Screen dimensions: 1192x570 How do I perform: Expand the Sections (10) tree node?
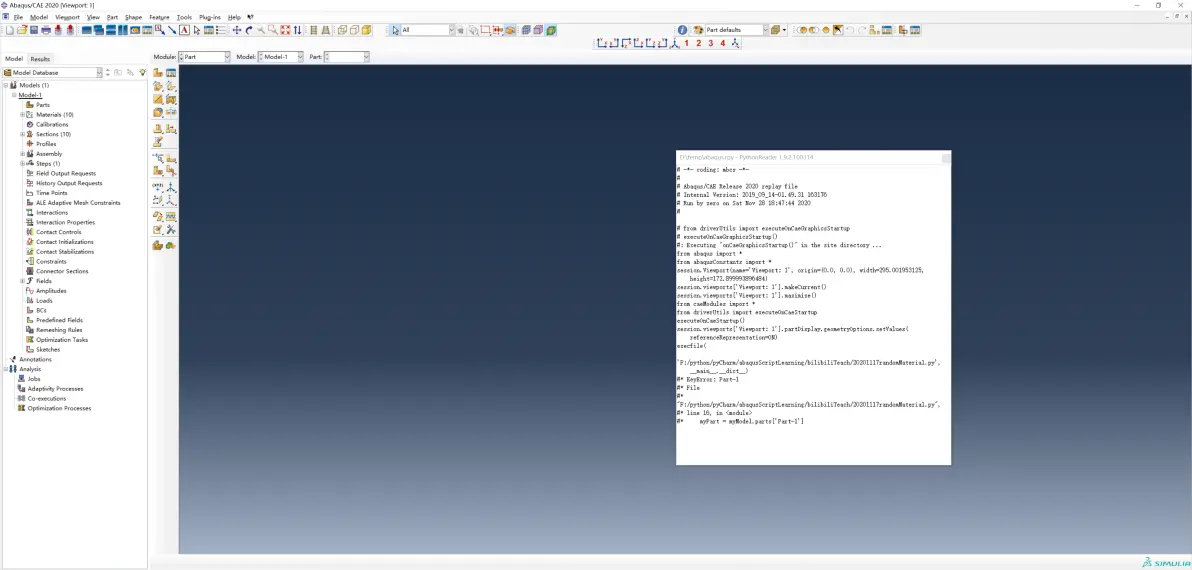[x=23, y=135]
